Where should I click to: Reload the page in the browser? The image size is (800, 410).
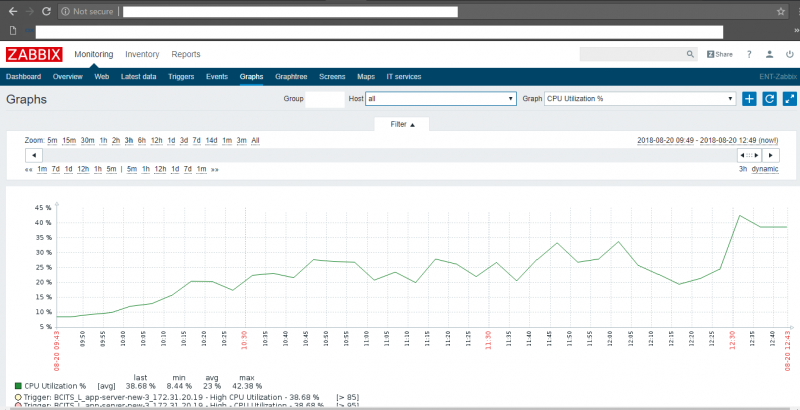[x=47, y=12]
